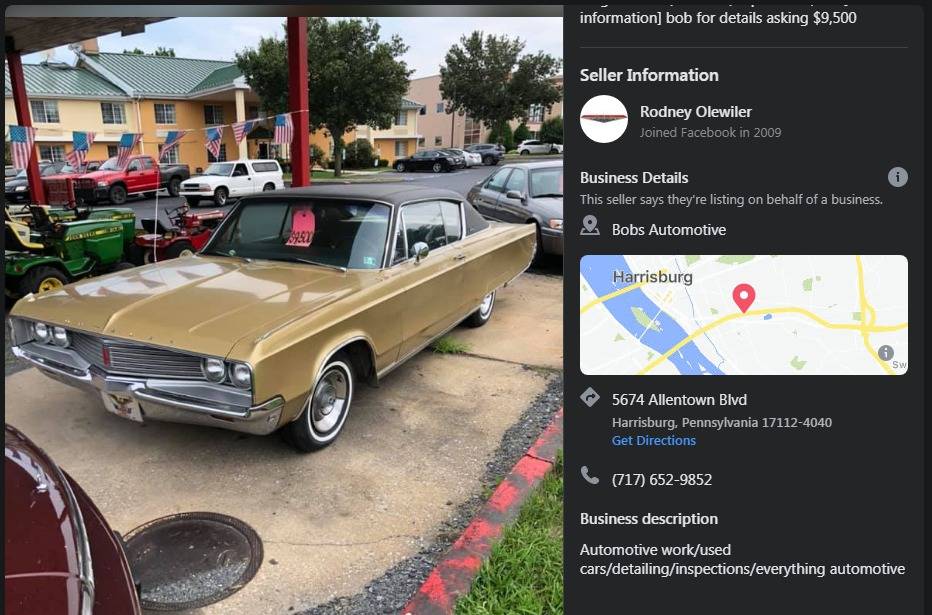Click the Bobs Automotive location pin icon

(590, 226)
